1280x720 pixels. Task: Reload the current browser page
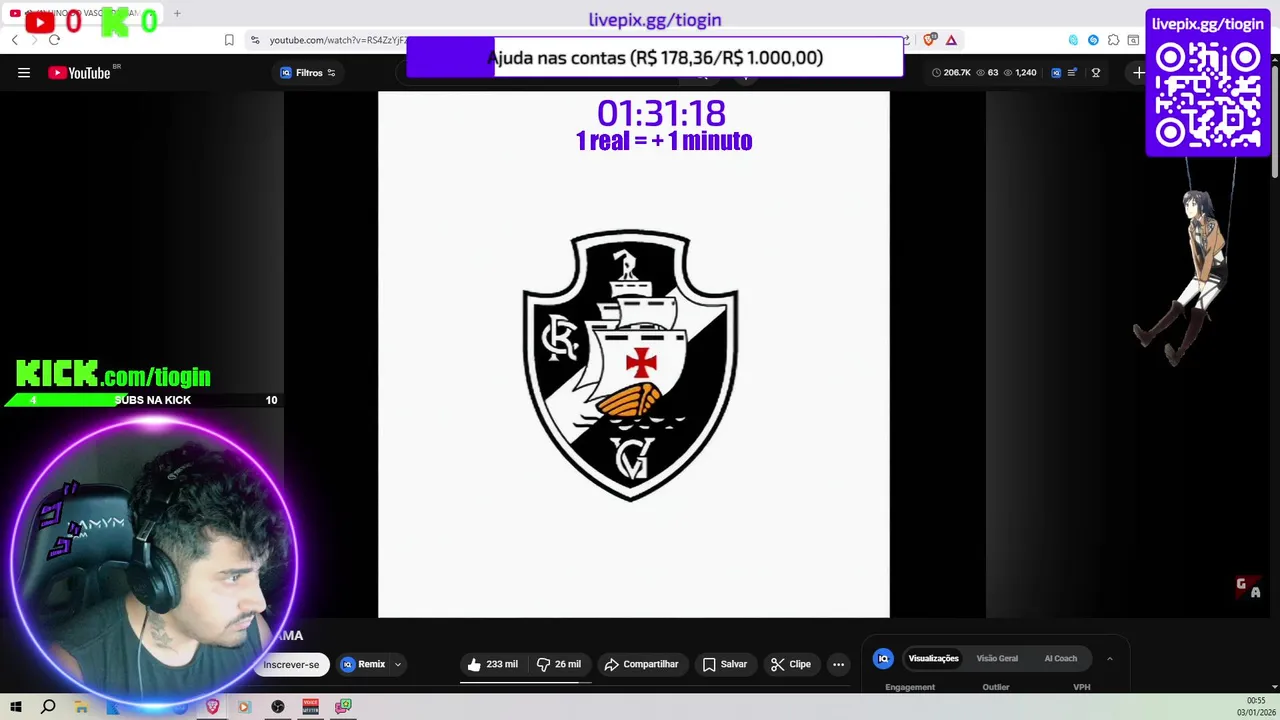pos(54,40)
